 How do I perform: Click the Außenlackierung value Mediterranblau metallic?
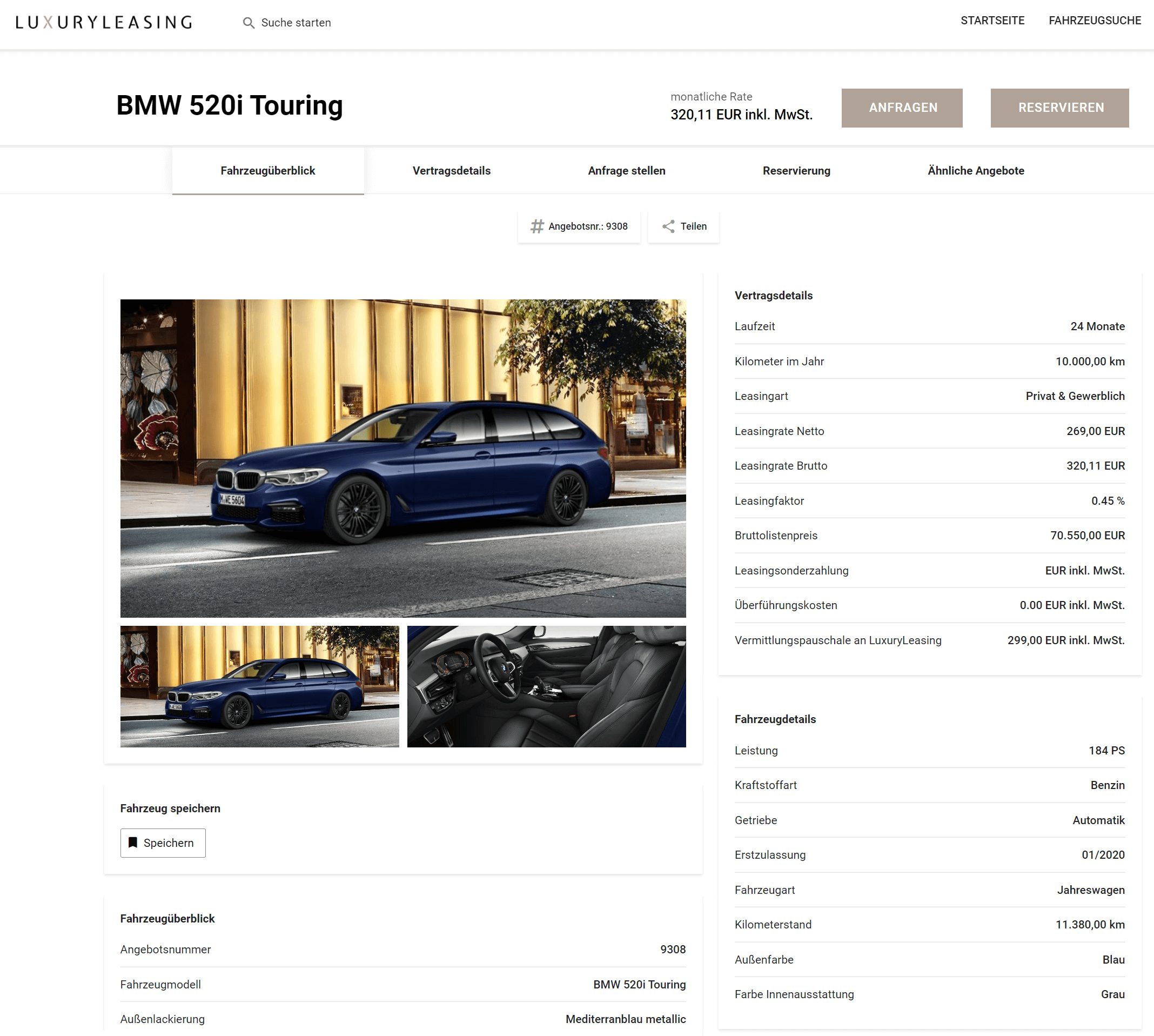point(626,1019)
